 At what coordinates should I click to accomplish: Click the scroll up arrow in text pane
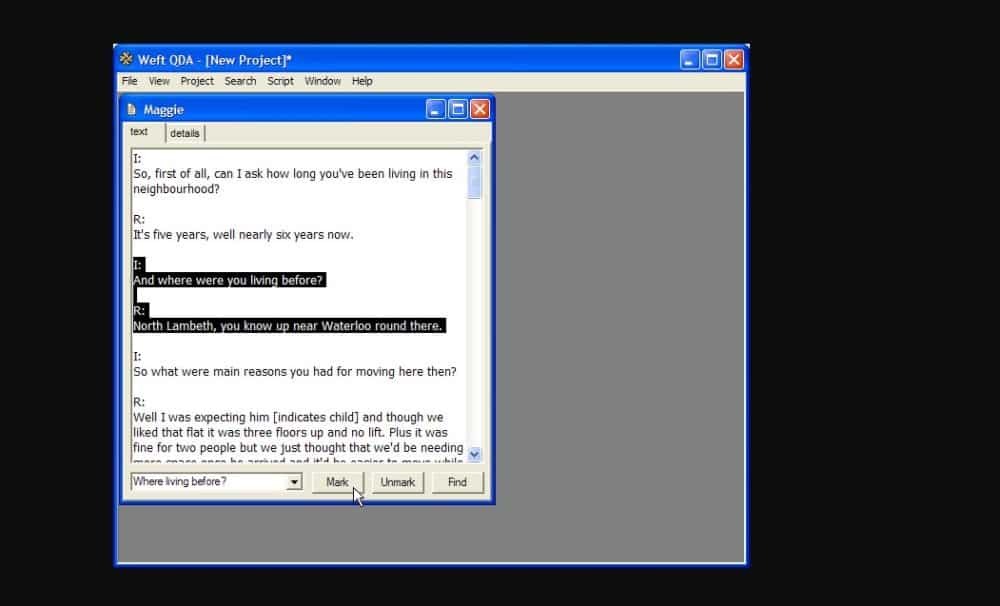474,158
